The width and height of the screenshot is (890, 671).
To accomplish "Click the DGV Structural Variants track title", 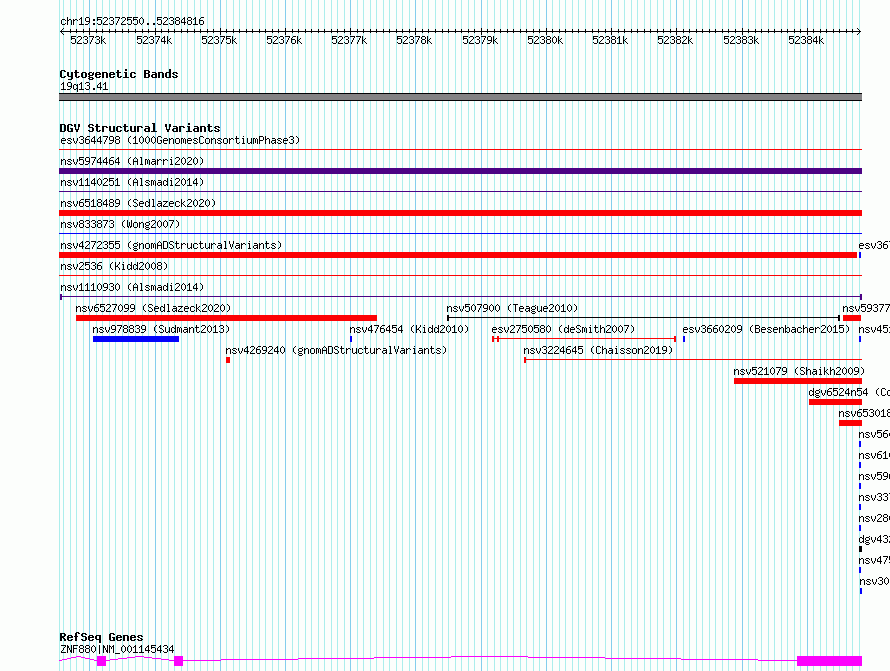I will click(x=140, y=128).
